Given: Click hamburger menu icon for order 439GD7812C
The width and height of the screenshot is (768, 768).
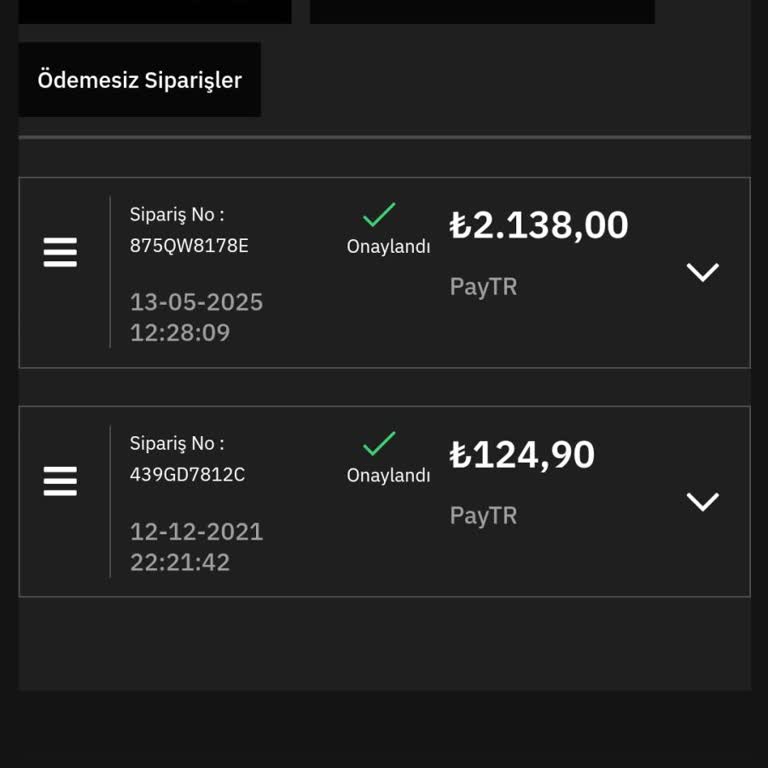Looking at the screenshot, I should coord(60,482).
